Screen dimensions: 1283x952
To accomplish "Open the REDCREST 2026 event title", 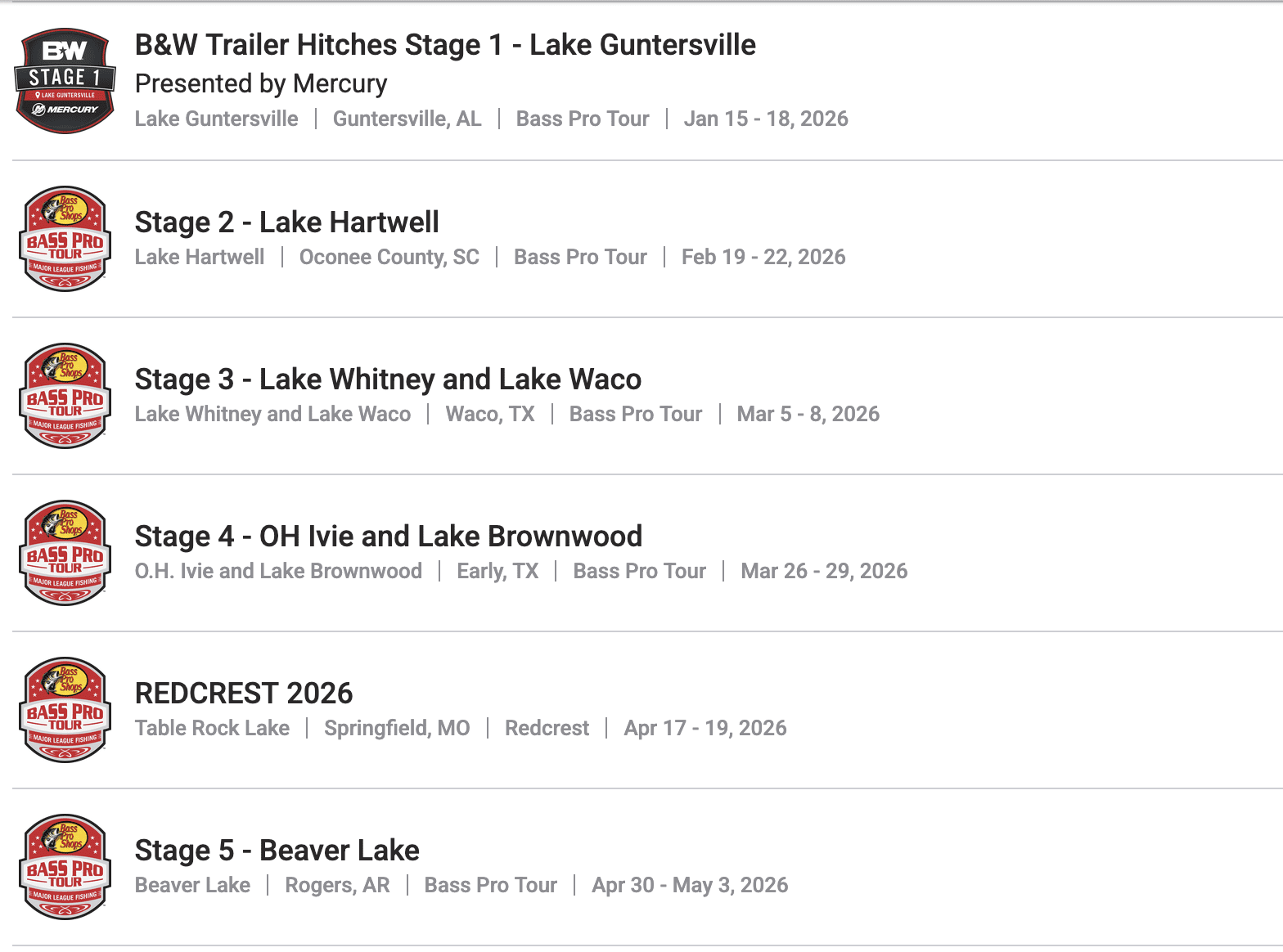I will pos(244,694).
